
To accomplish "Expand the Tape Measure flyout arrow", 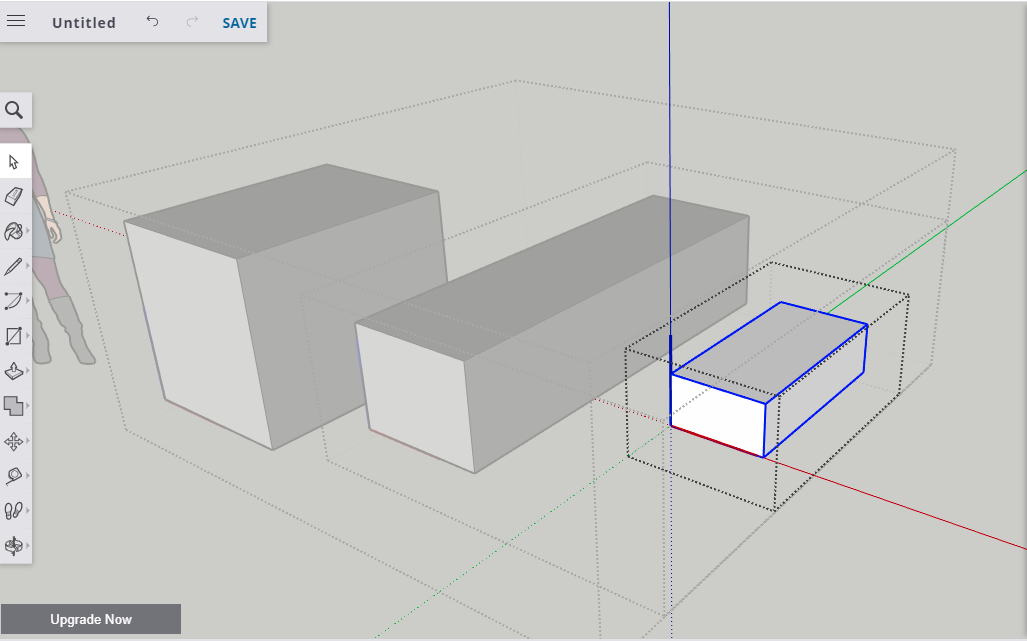I will click(28, 476).
